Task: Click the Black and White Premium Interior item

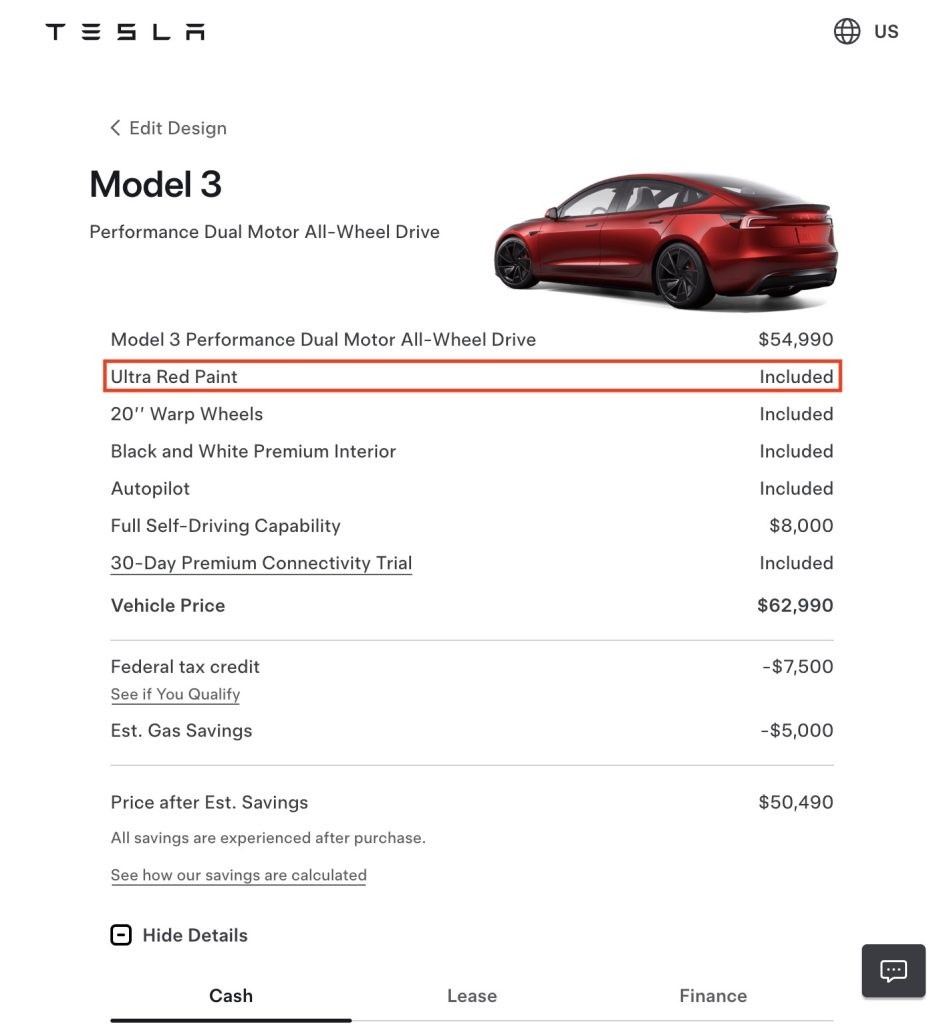Action: click(x=253, y=451)
